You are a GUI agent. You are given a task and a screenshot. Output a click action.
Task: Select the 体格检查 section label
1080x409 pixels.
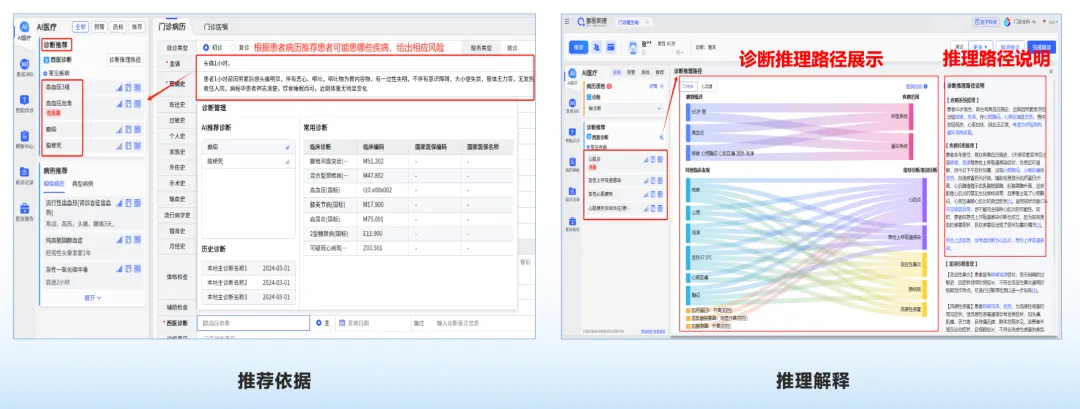point(177,277)
